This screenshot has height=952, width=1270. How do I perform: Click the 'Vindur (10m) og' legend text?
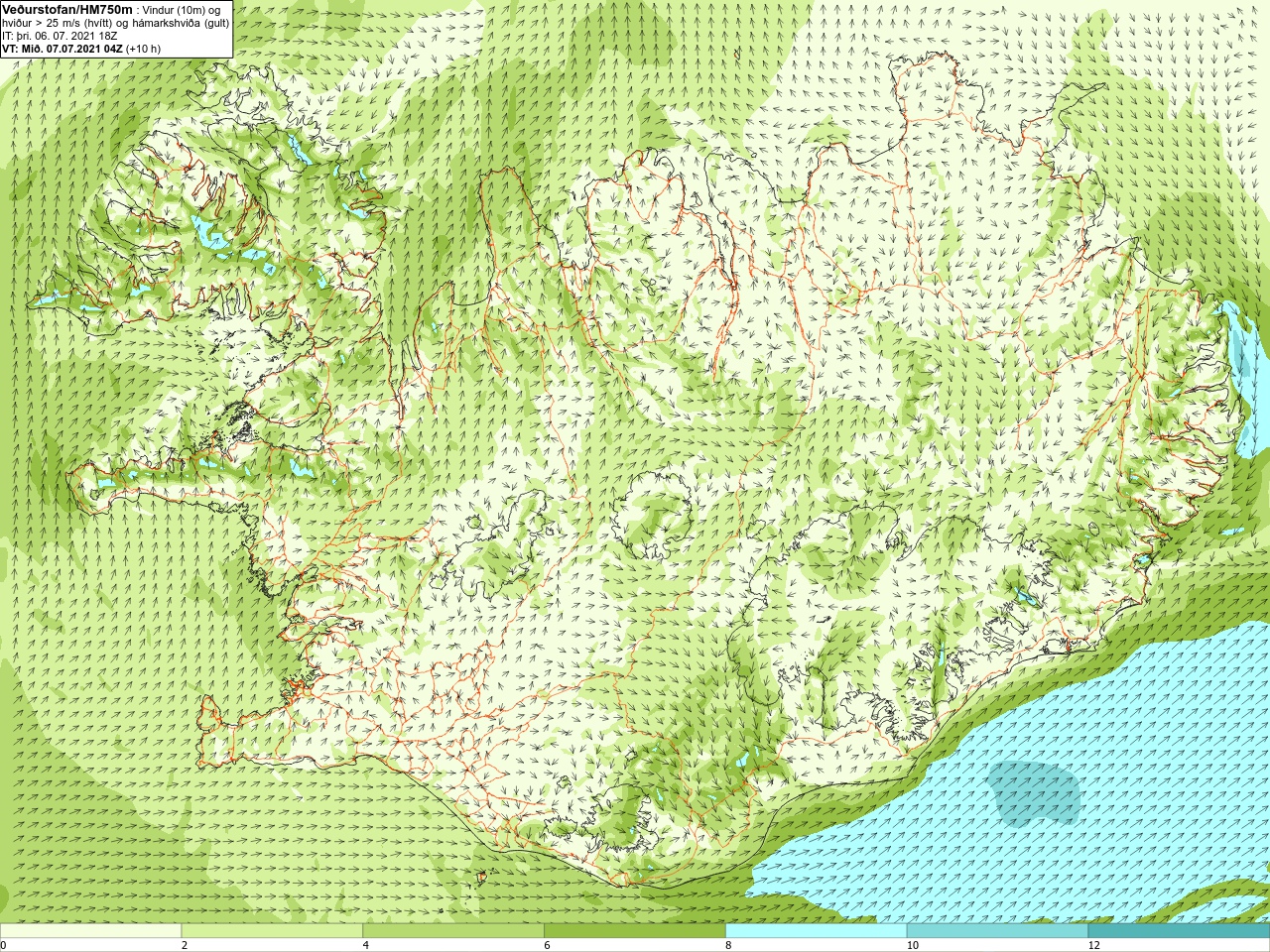point(182,10)
